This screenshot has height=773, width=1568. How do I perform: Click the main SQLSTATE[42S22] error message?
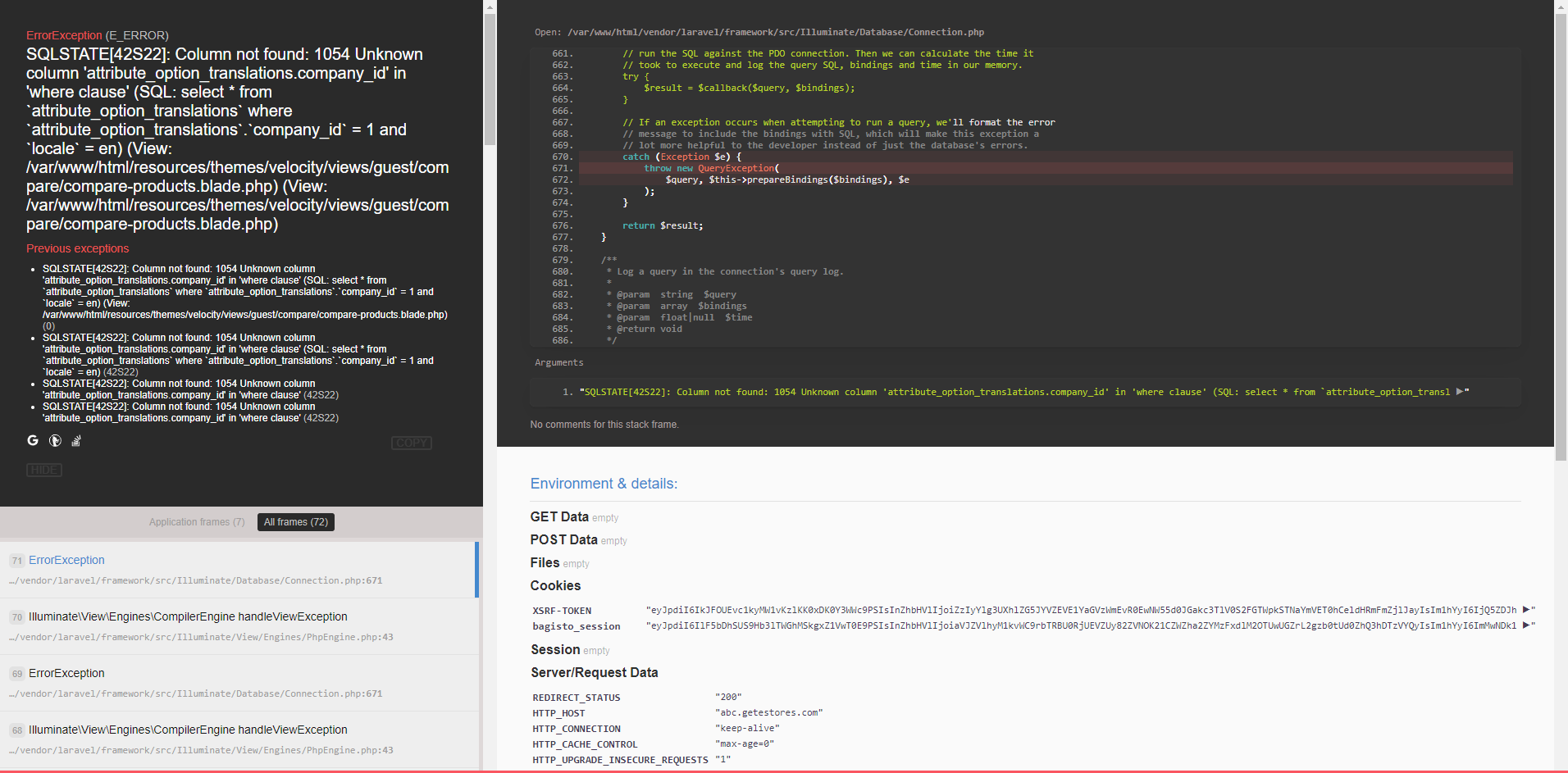tap(238, 139)
